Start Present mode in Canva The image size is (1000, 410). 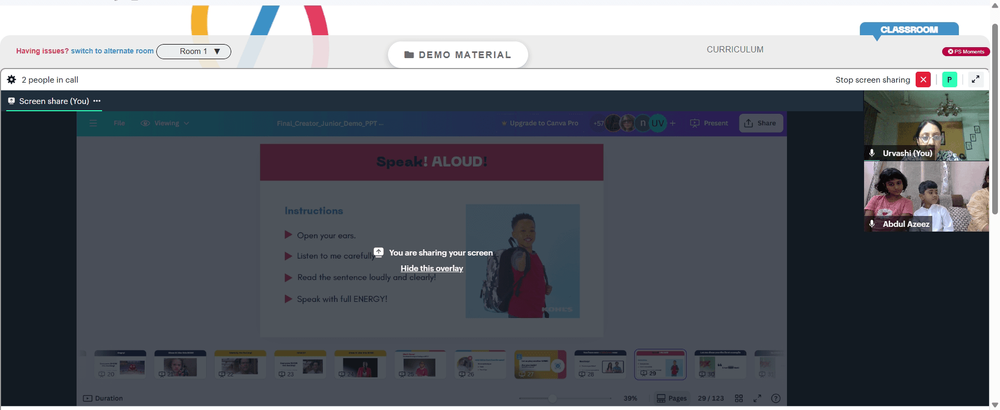(x=709, y=123)
